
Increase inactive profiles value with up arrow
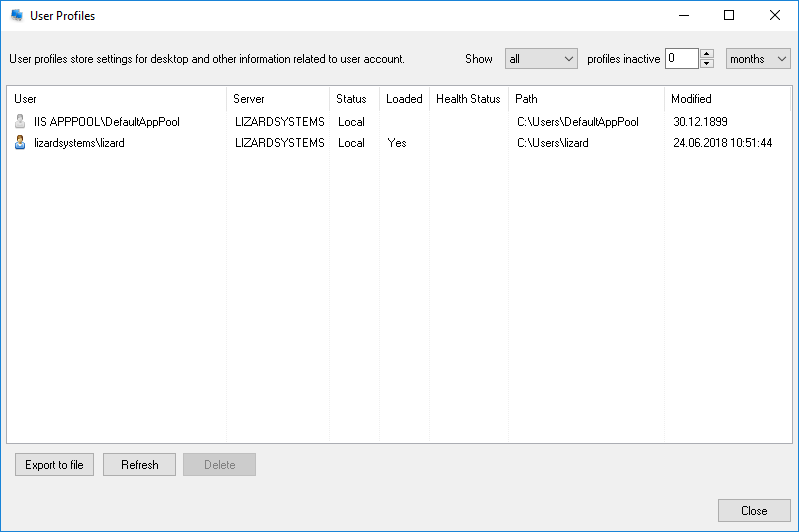click(x=707, y=54)
